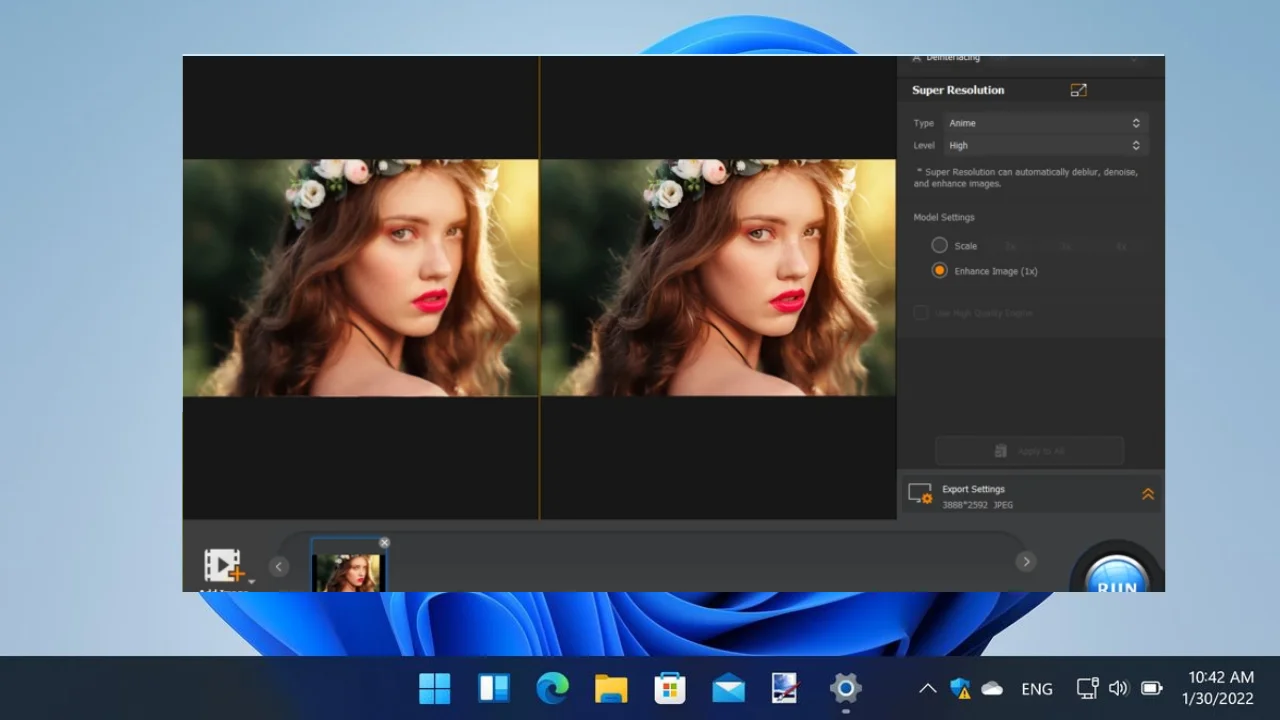
Task: Tick the Use High Quality Engine checkbox
Action: (921, 313)
